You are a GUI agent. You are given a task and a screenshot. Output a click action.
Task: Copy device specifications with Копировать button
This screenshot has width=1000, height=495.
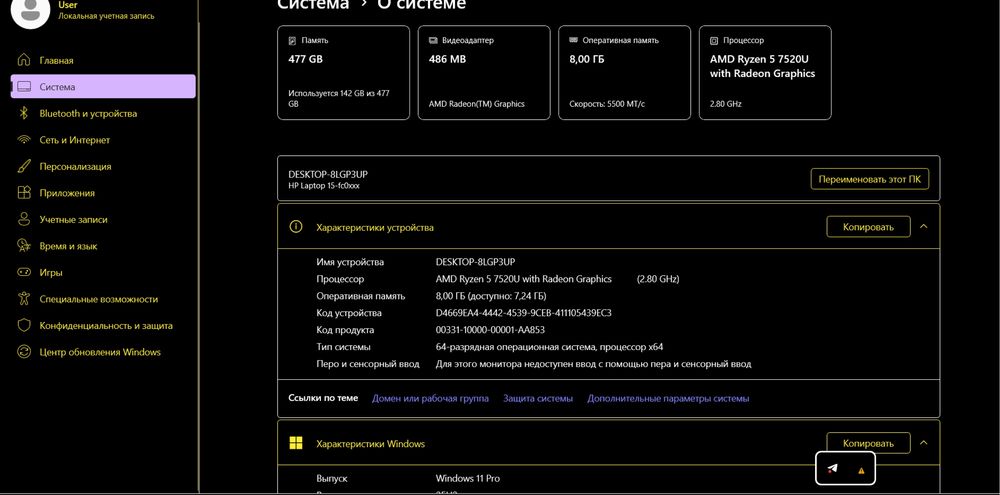point(868,226)
